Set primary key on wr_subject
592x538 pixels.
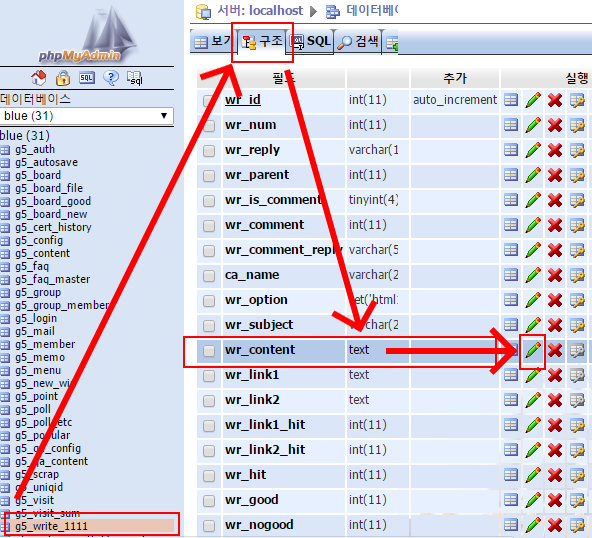point(577,325)
